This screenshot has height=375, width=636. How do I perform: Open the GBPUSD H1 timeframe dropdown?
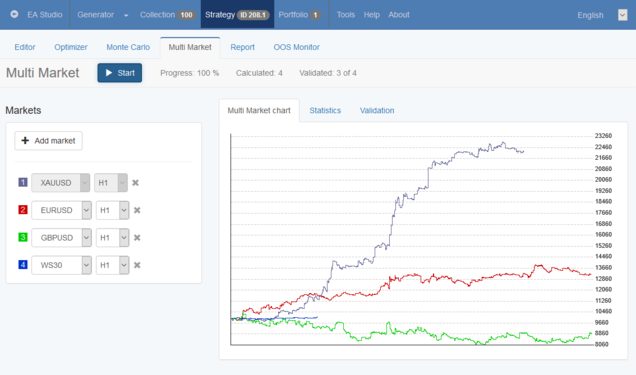click(112, 238)
